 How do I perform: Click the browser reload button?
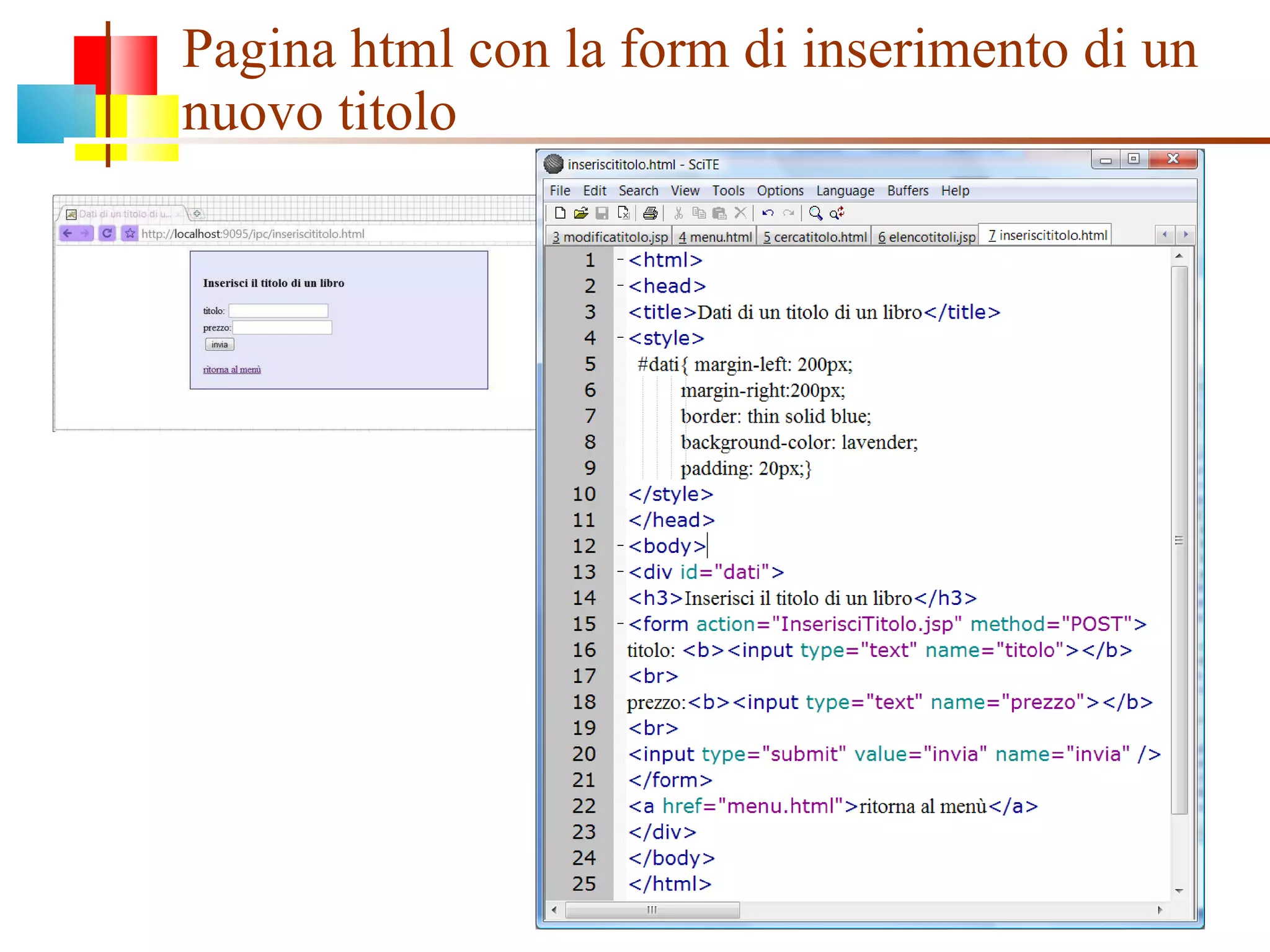click(x=107, y=234)
